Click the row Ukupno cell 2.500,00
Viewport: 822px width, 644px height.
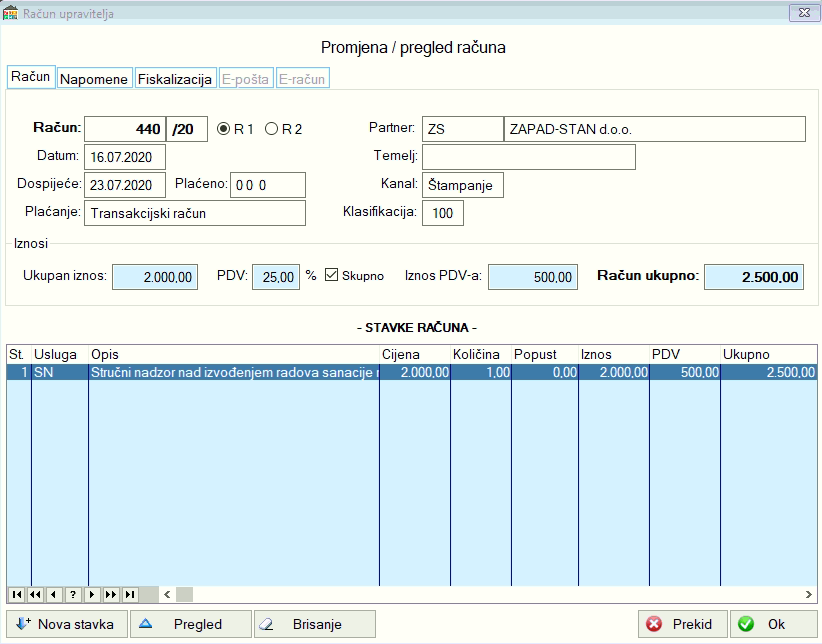(769, 372)
